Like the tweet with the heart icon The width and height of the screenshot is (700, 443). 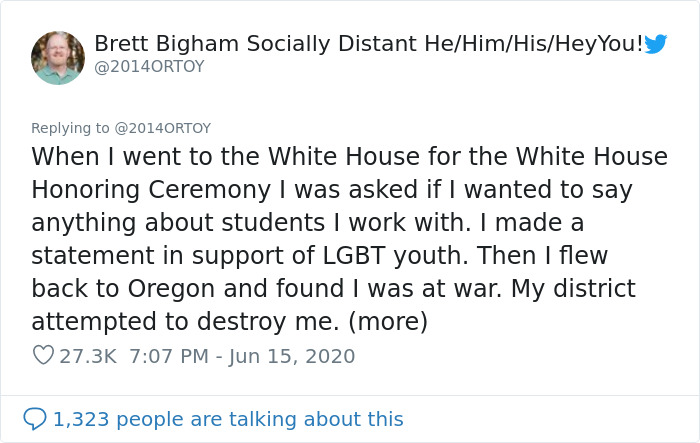click(x=43, y=355)
